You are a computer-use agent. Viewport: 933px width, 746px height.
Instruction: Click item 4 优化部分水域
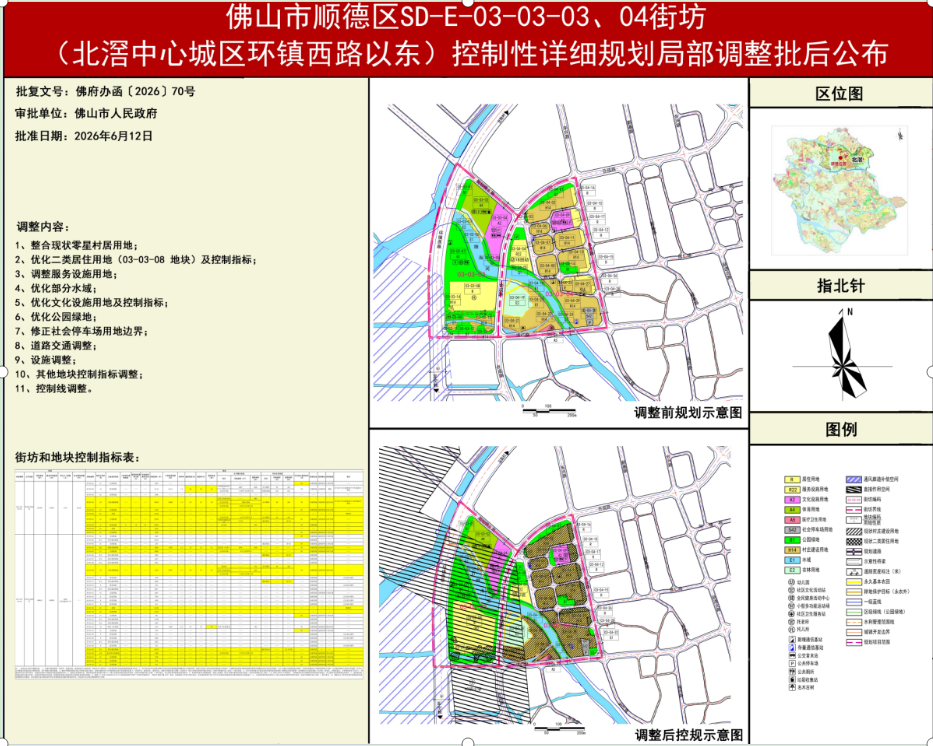(56, 288)
